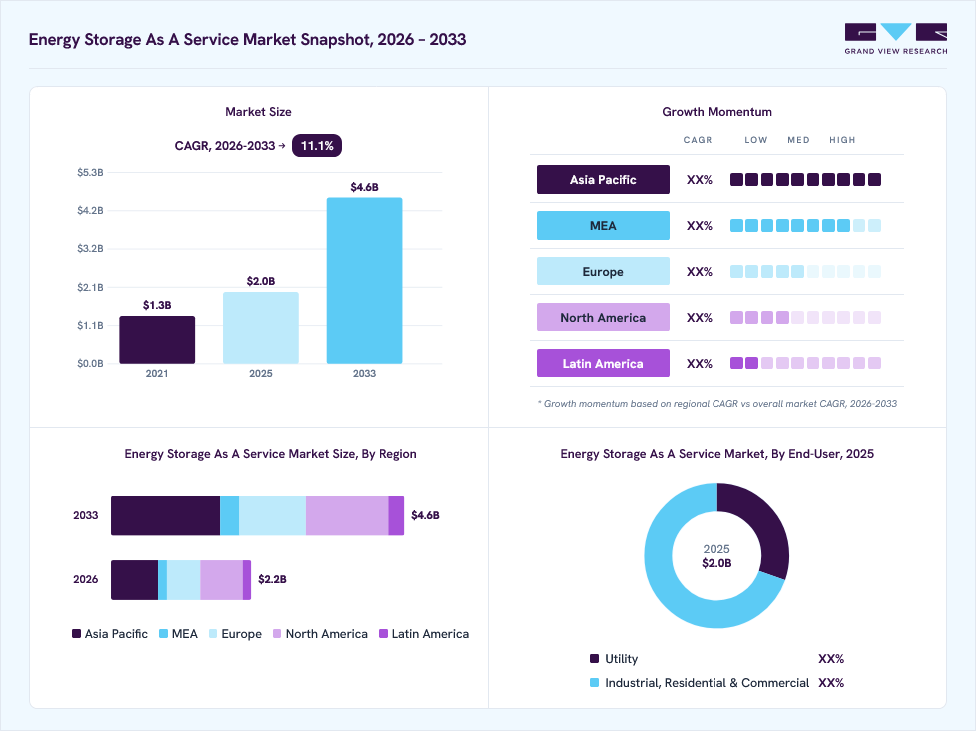Click the Grand View Research logo
This screenshot has width=976, height=731.
click(x=896, y=39)
